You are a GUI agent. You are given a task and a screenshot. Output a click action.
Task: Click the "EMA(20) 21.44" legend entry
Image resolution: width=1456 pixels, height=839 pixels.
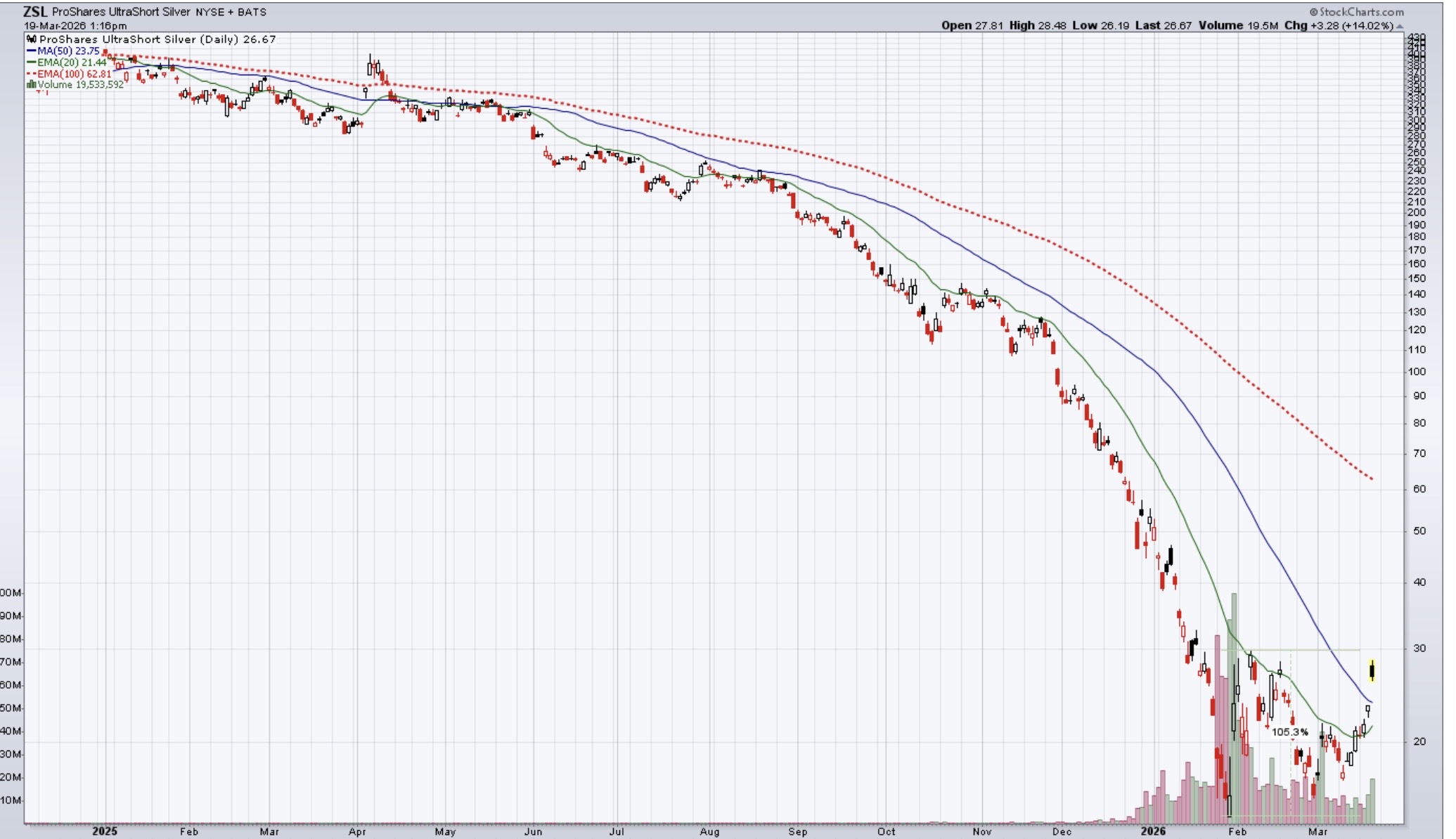tap(72, 63)
